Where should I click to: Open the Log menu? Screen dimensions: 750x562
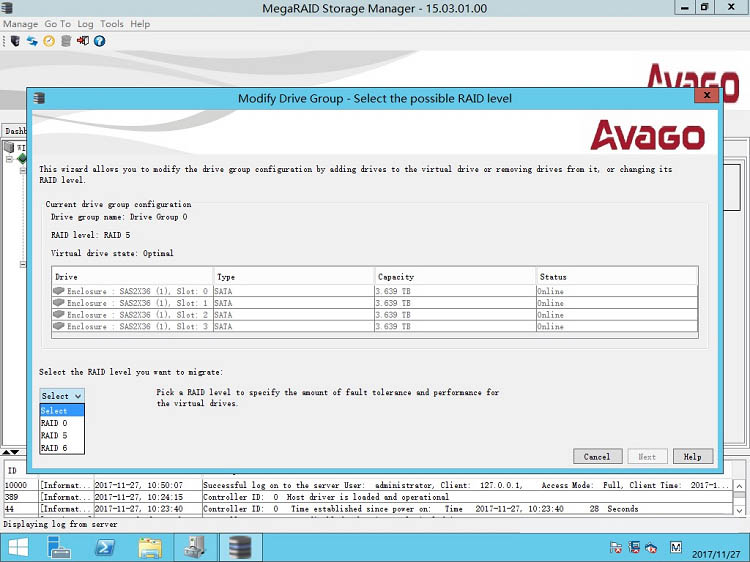85,24
